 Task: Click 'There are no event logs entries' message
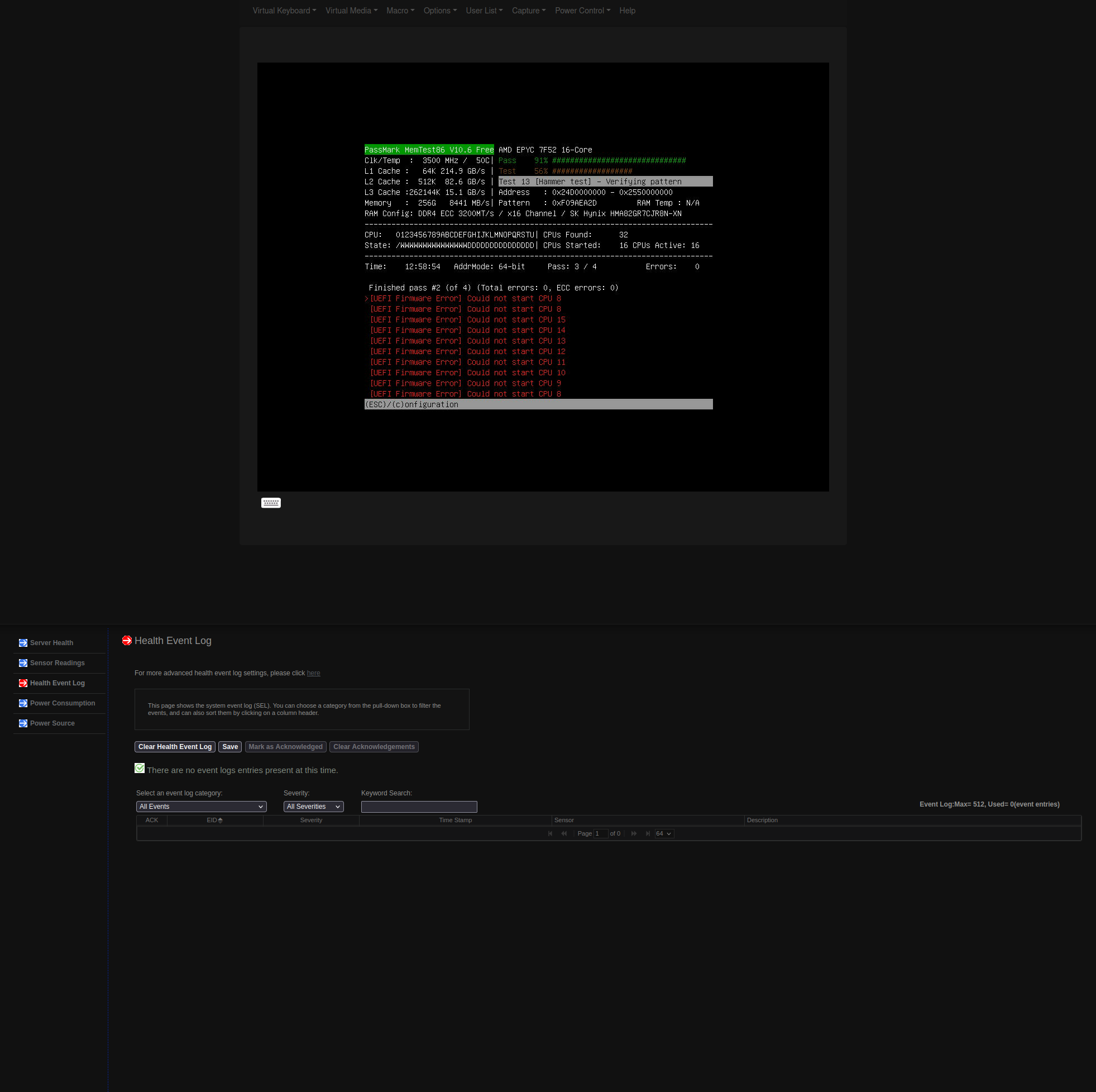click(x=242, y=771)
